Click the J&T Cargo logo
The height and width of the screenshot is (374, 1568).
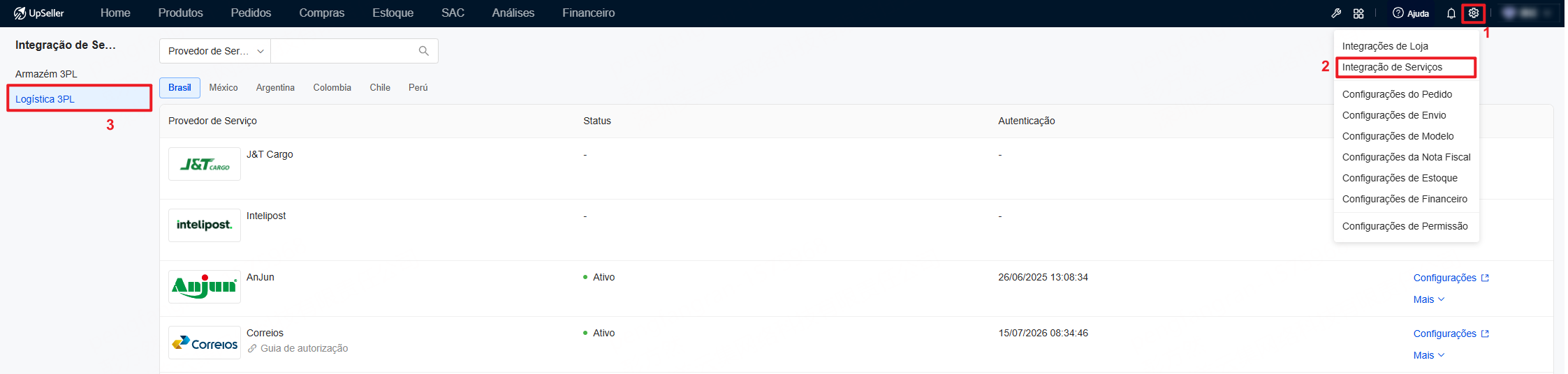(205, 164)
